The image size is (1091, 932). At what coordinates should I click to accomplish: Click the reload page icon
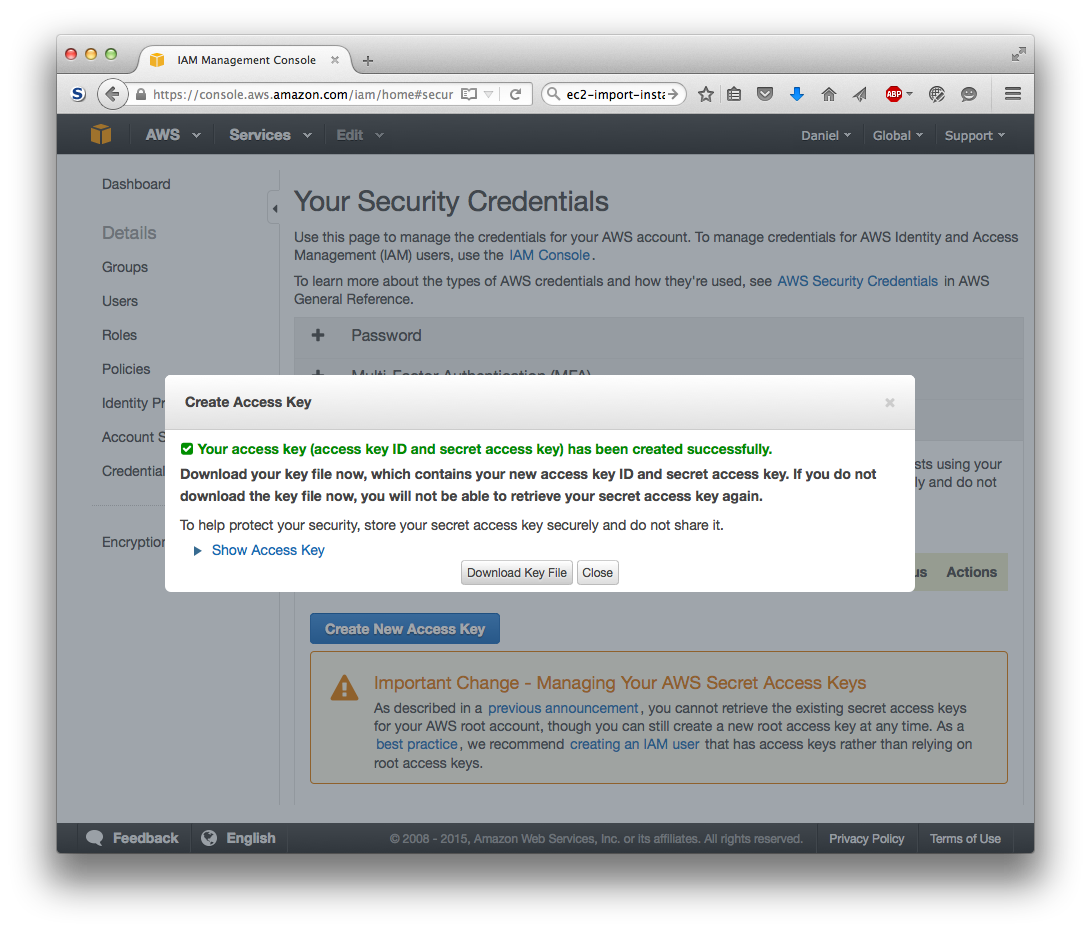click(x=516, y=94)
